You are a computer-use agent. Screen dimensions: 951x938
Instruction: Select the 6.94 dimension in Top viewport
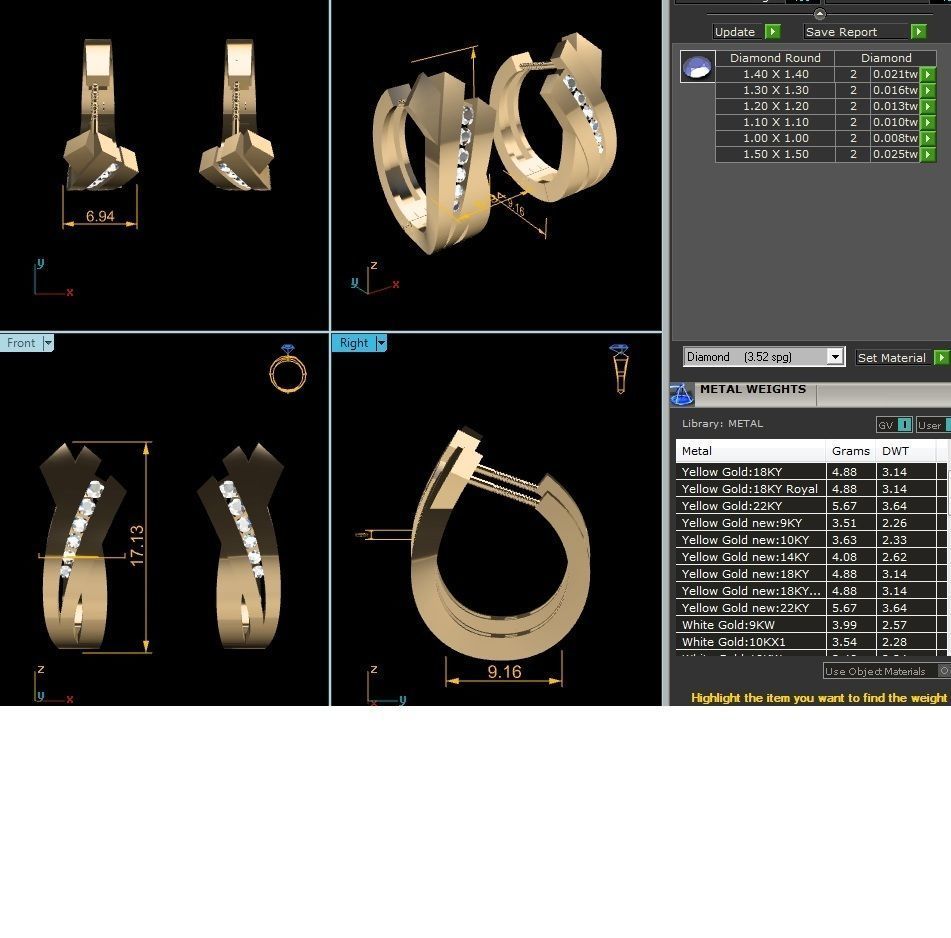(100, 216)
